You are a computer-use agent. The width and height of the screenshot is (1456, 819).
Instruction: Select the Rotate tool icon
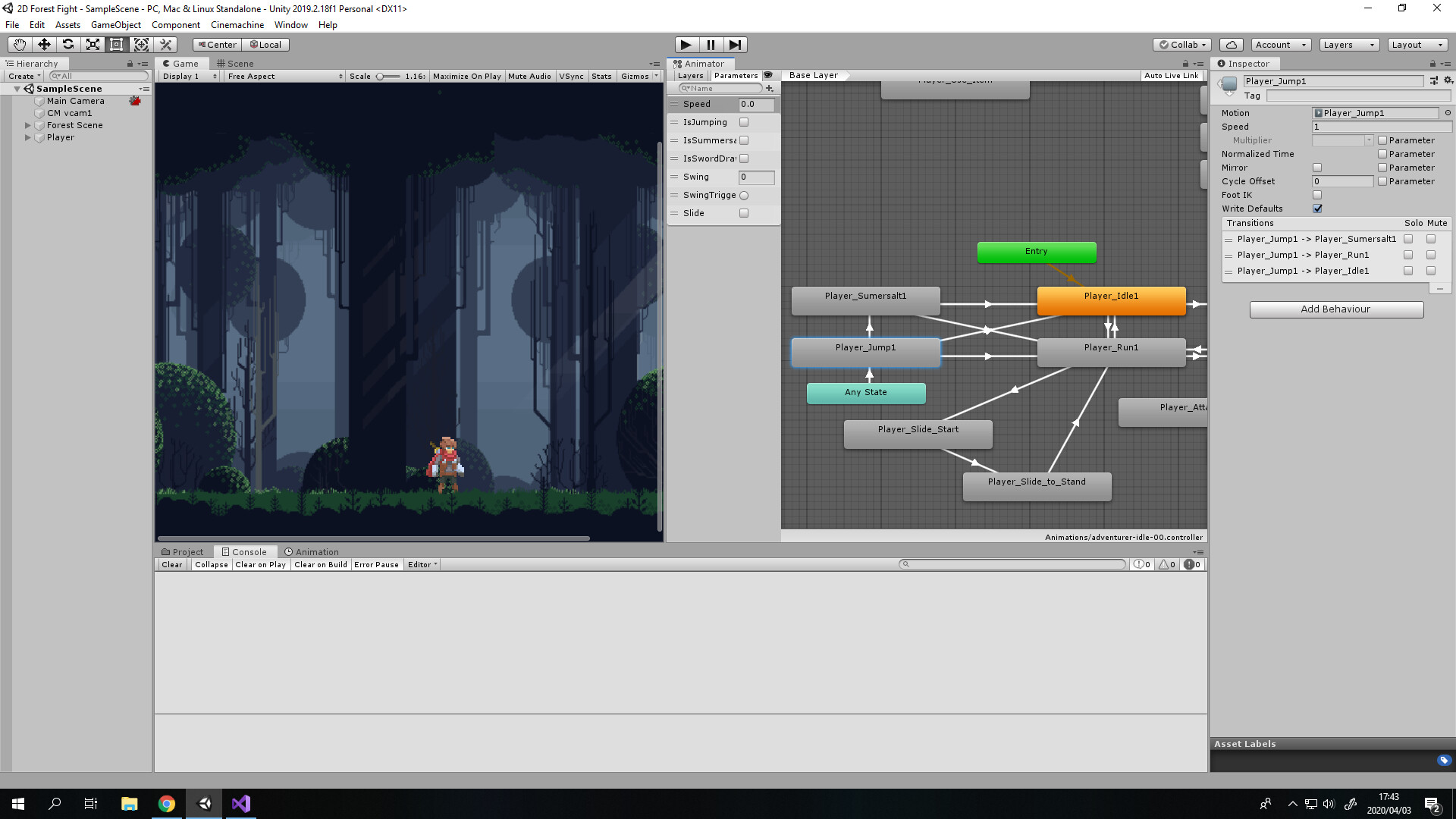tap(68, 45)
